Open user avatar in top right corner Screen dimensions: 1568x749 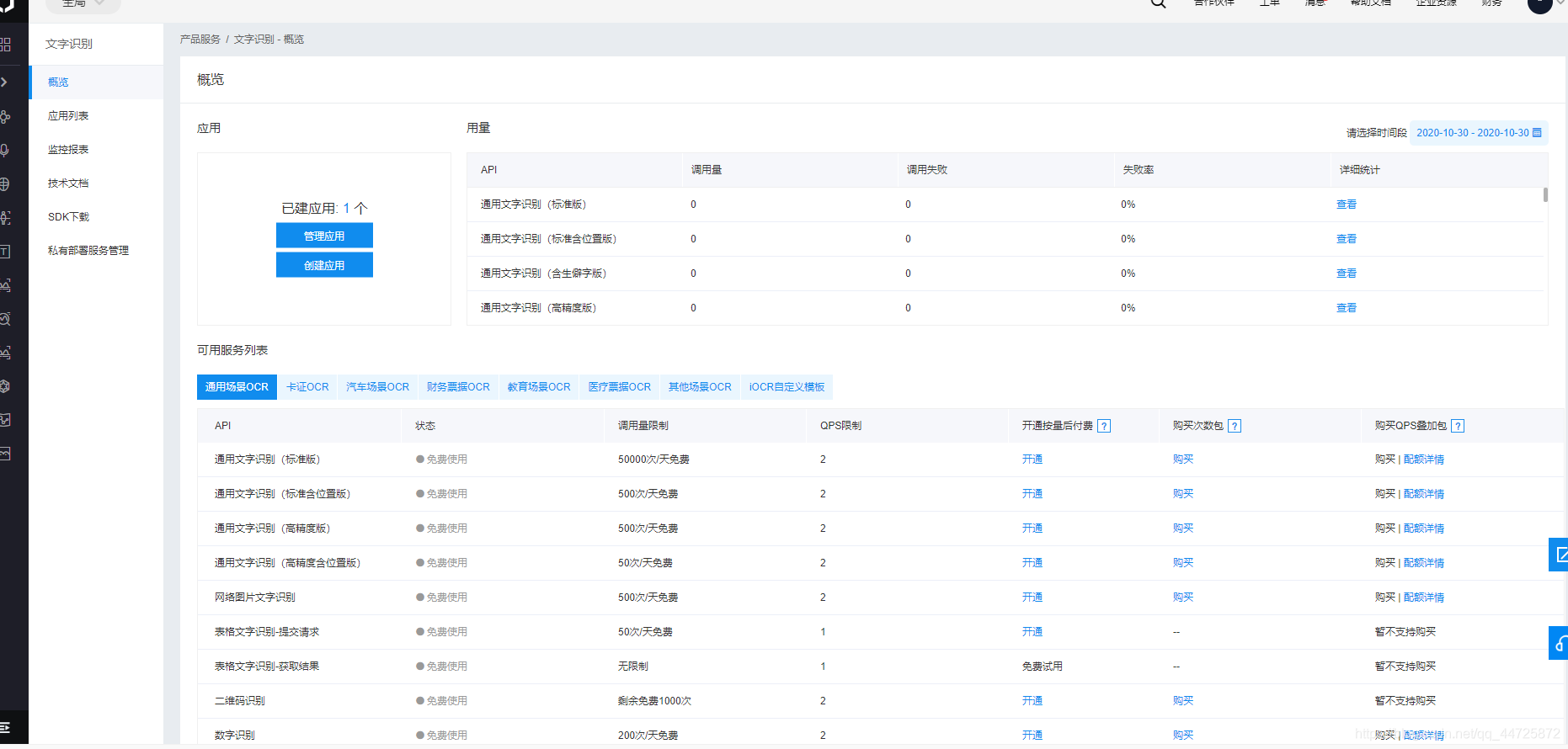[1539, 4]
